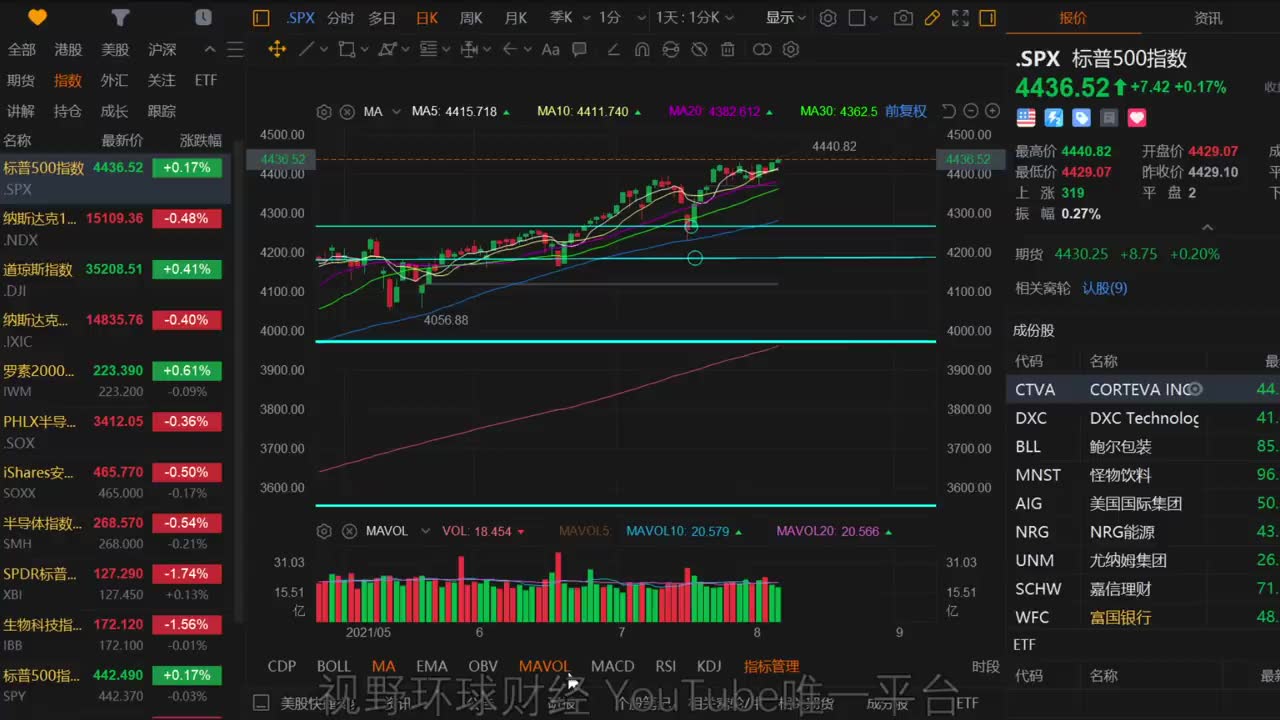Open the WFC 富国银行 constituent row
This screenshot has height=720, width=1280.
pos(1143,617)
